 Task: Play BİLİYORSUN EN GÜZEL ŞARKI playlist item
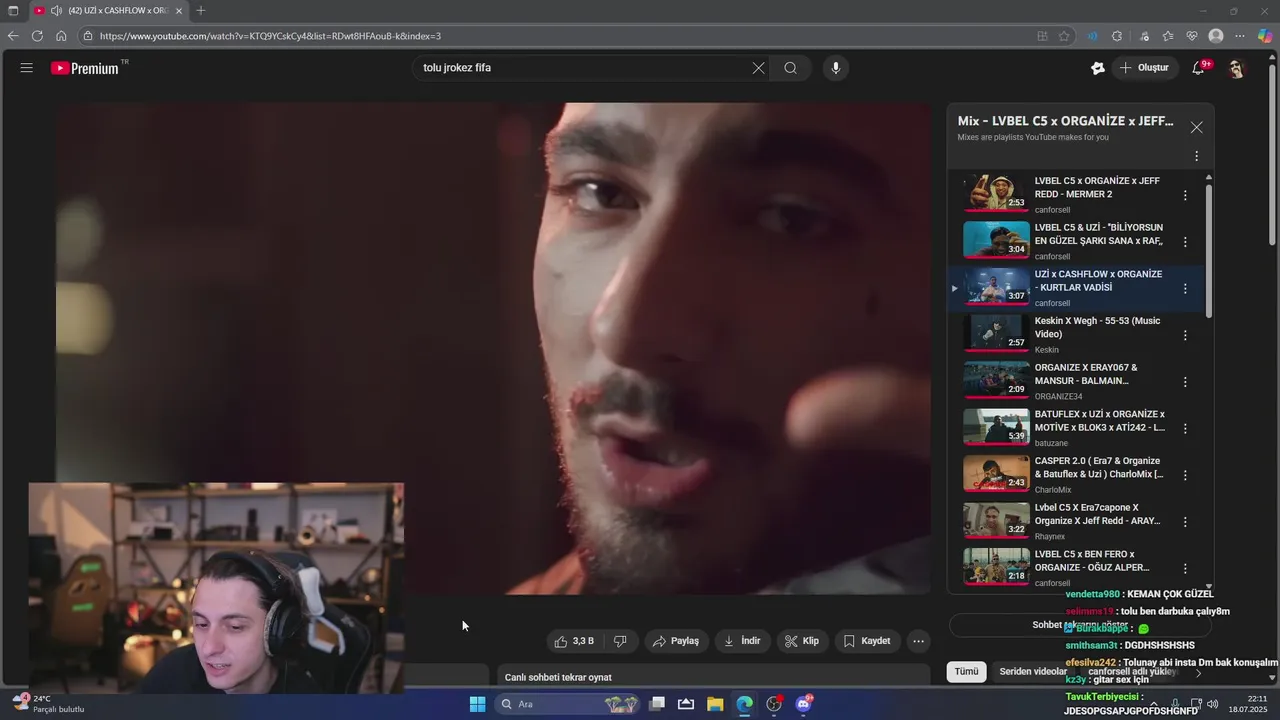click(x=1075, y=241)
